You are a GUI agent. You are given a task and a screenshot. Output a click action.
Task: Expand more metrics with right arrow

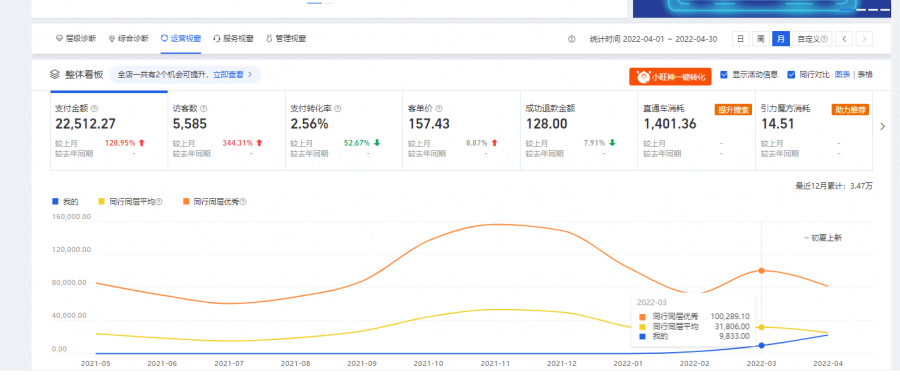[883, 127]
